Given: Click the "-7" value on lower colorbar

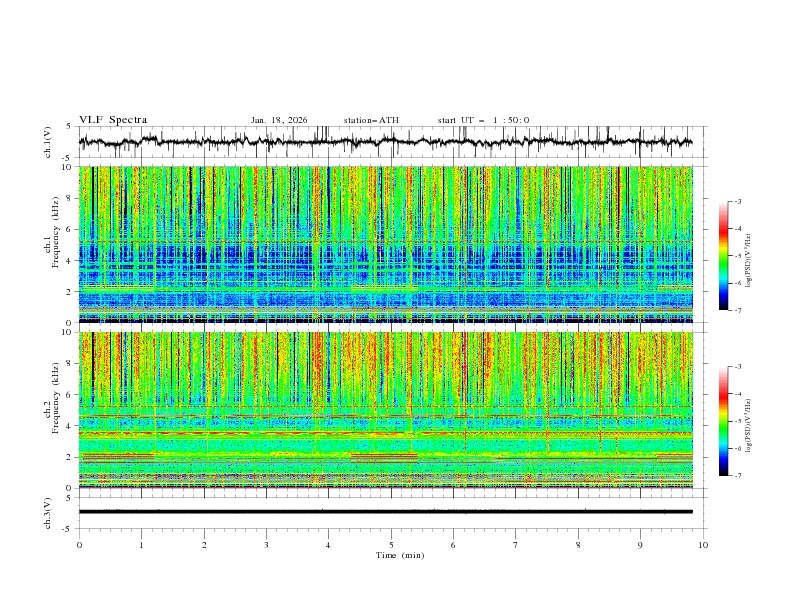Looking at the screenshot, I should tap(737, 476).
